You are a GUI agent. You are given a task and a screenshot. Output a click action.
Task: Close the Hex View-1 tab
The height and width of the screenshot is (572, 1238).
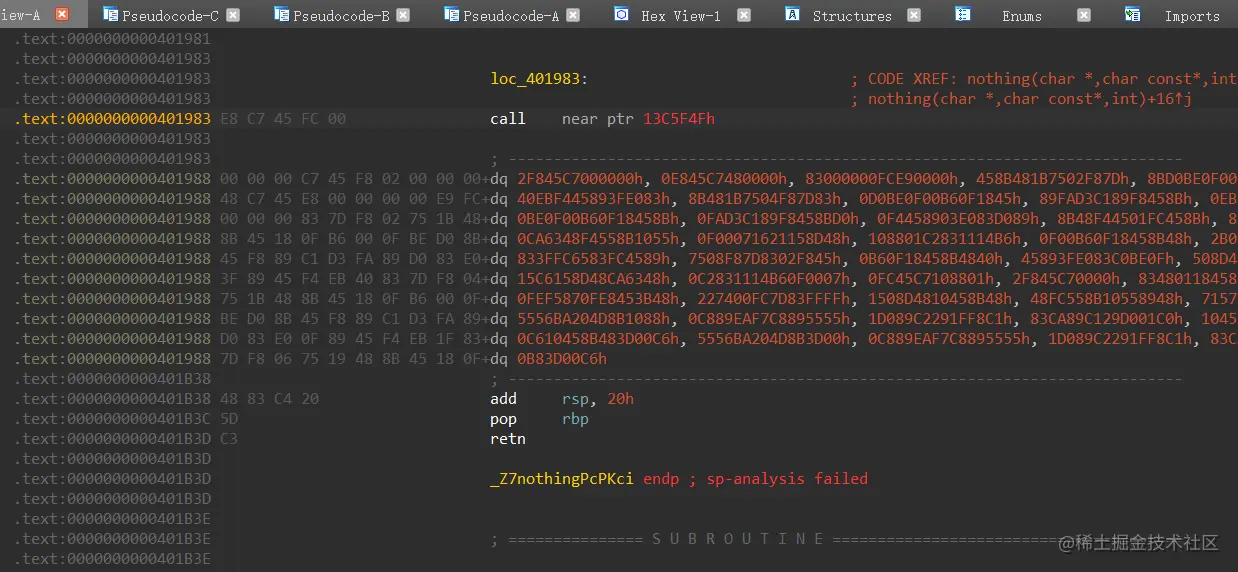coord(744,15)
